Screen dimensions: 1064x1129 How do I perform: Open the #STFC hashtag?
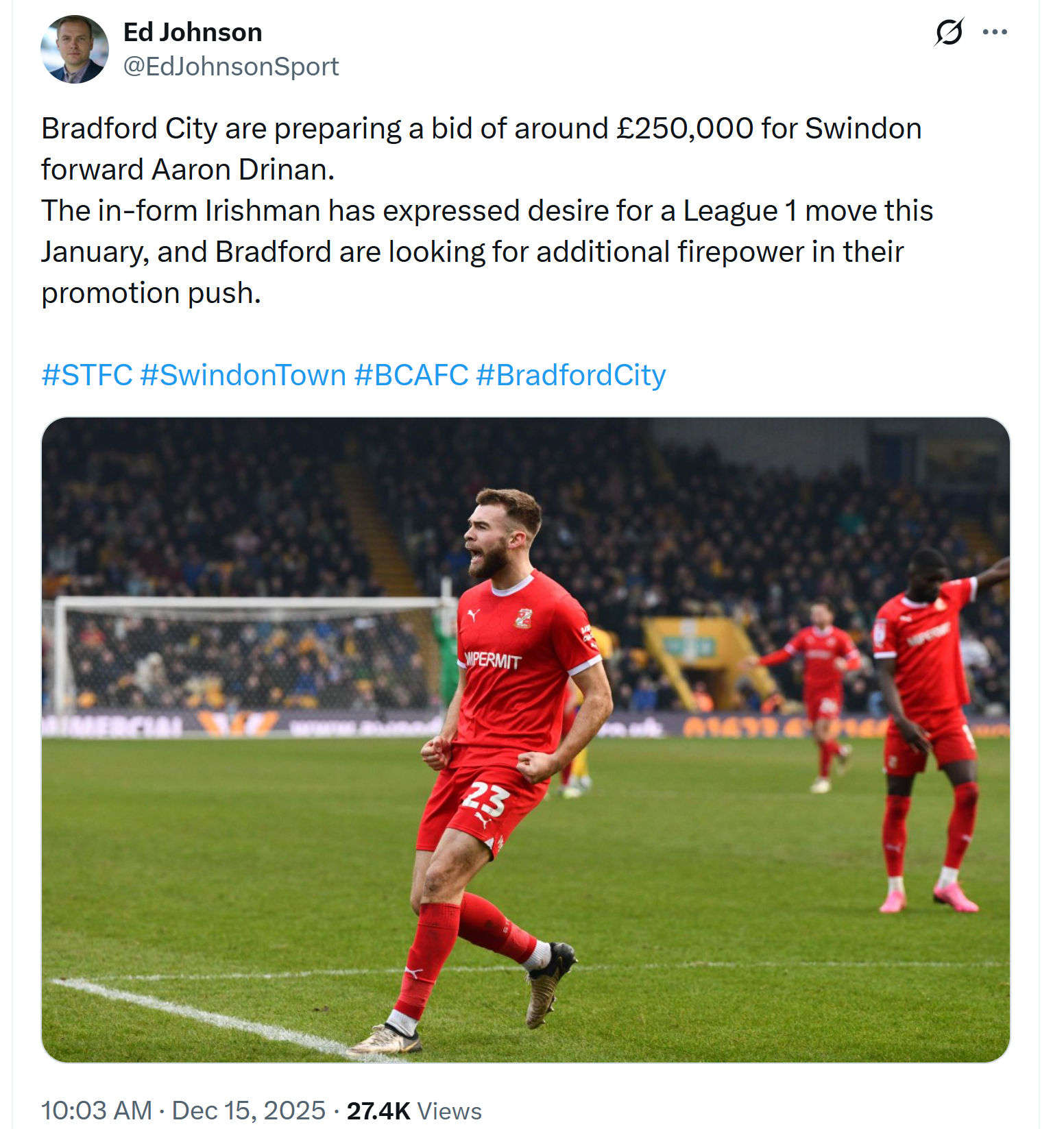[87, 375]
